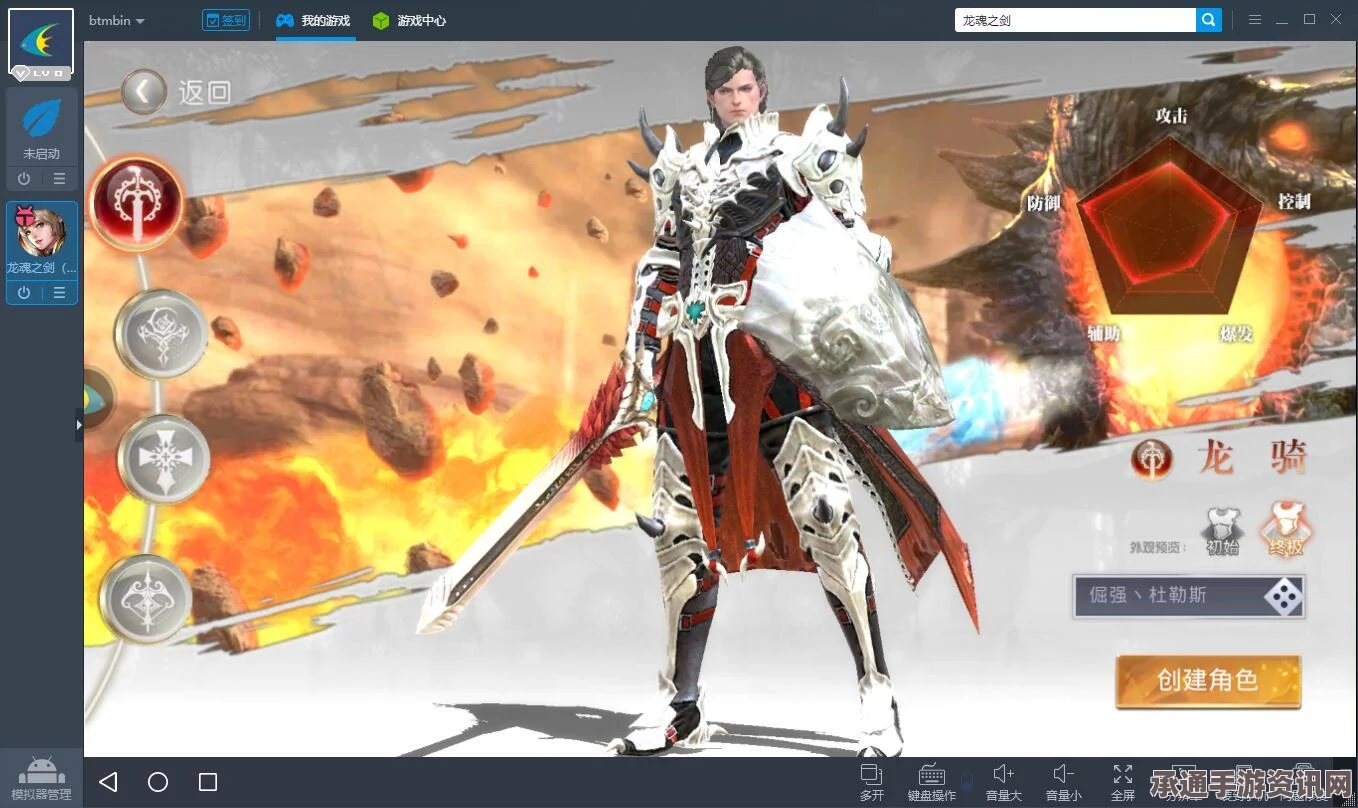Open 键盘操作 keyboard mapping
Screen dimensions: 1358x808
click(932, 783)
